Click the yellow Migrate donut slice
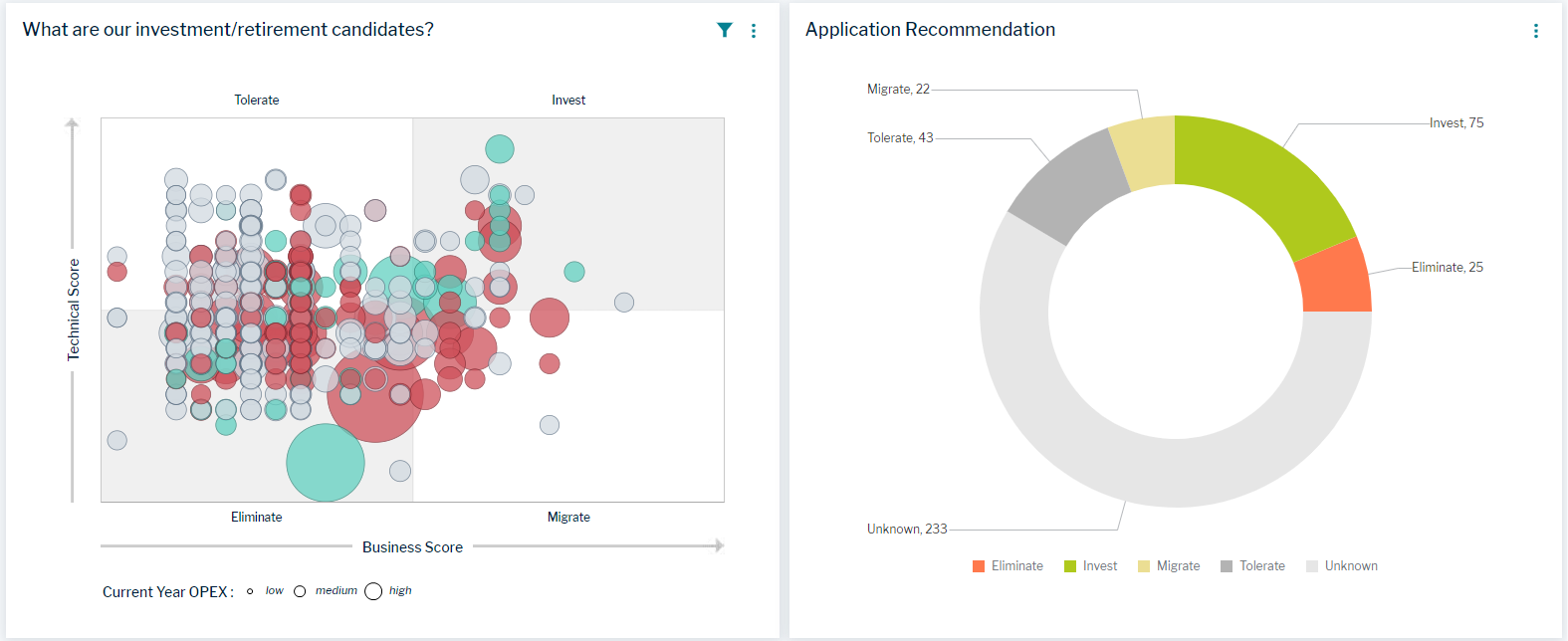The width and height of the screenshot is (1568, 641). click(1145, 152)
